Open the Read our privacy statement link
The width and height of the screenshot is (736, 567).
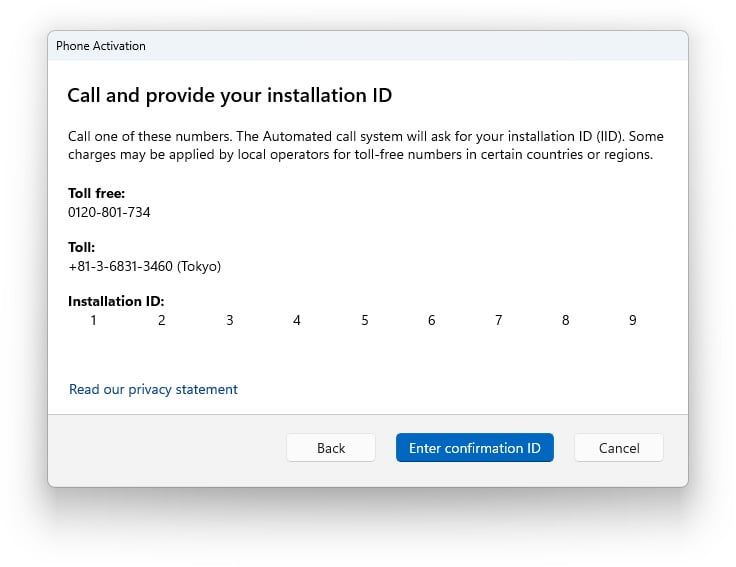pos(153,389)
